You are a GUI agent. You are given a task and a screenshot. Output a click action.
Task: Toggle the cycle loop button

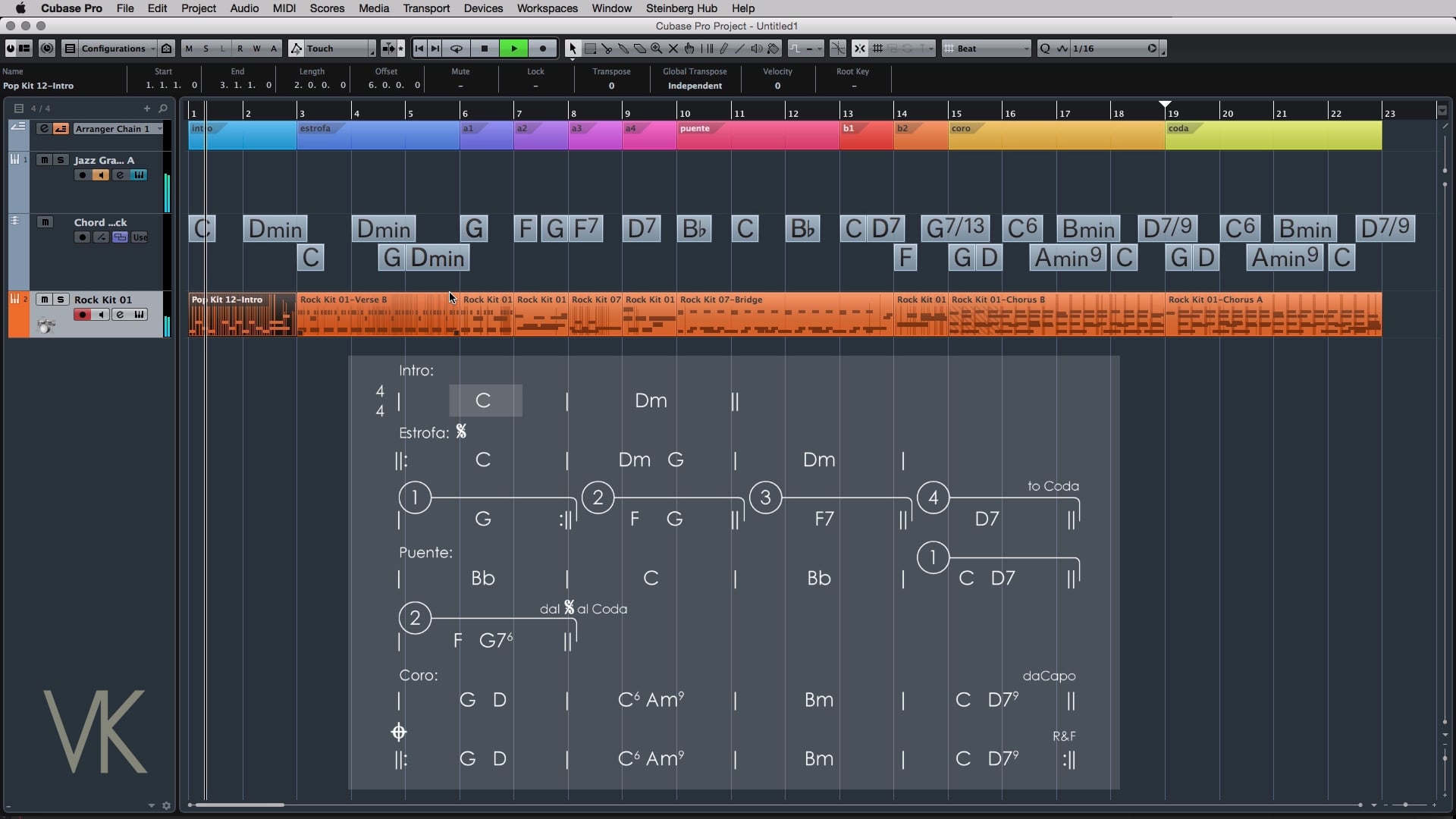(457, 49)
